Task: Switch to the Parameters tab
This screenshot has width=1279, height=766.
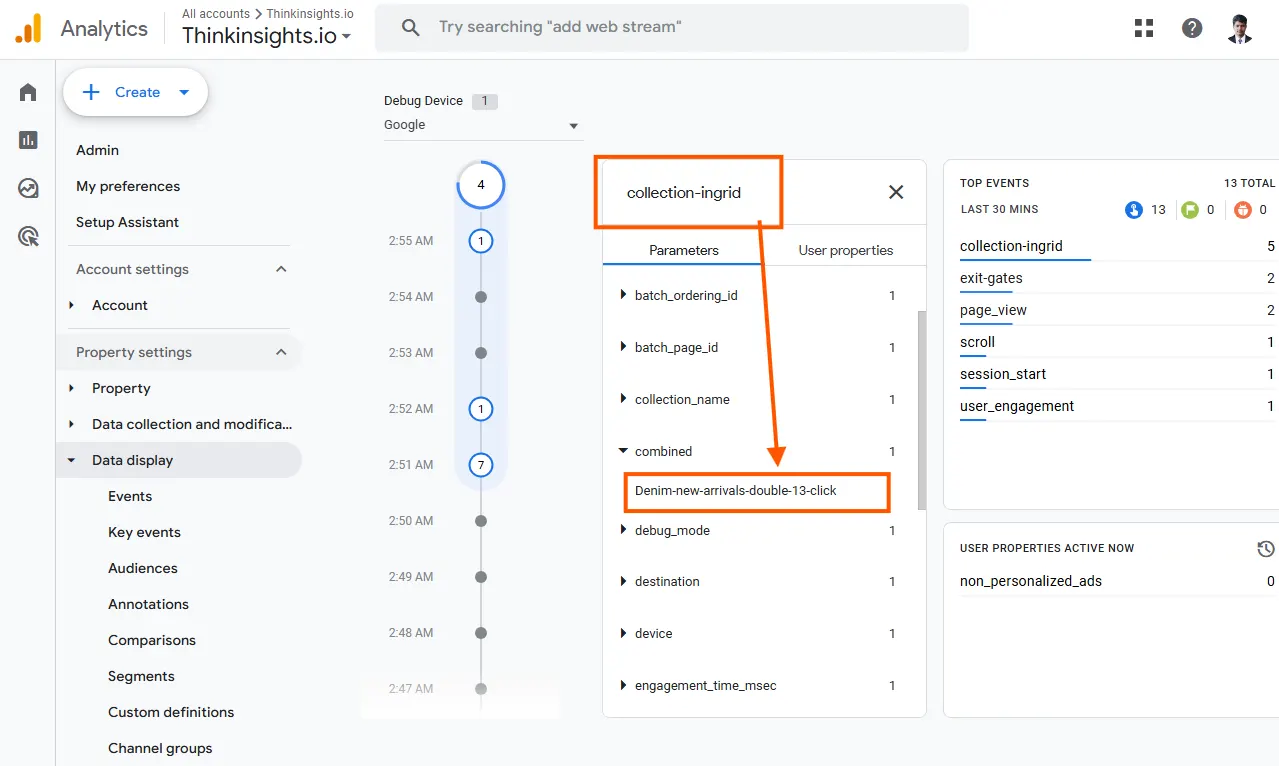Action: [x=684, y=250]
